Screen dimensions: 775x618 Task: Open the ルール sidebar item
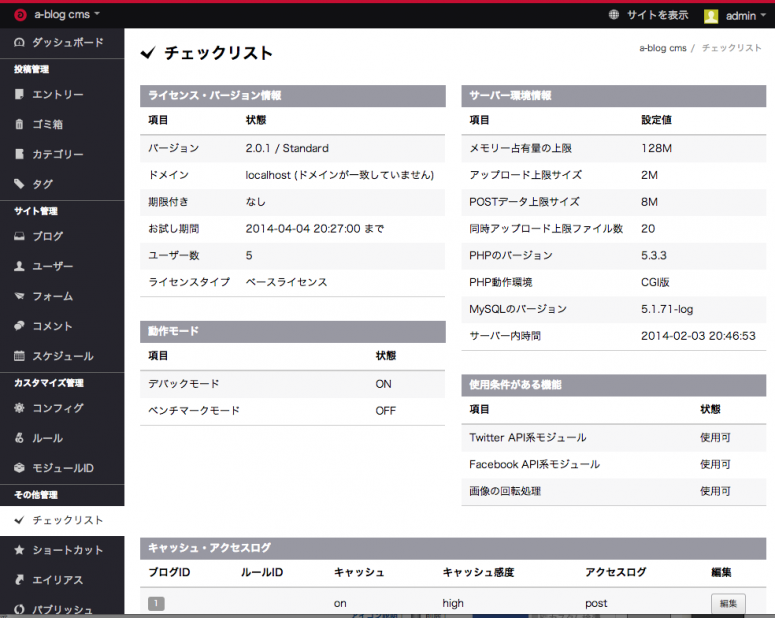[47, 438]
